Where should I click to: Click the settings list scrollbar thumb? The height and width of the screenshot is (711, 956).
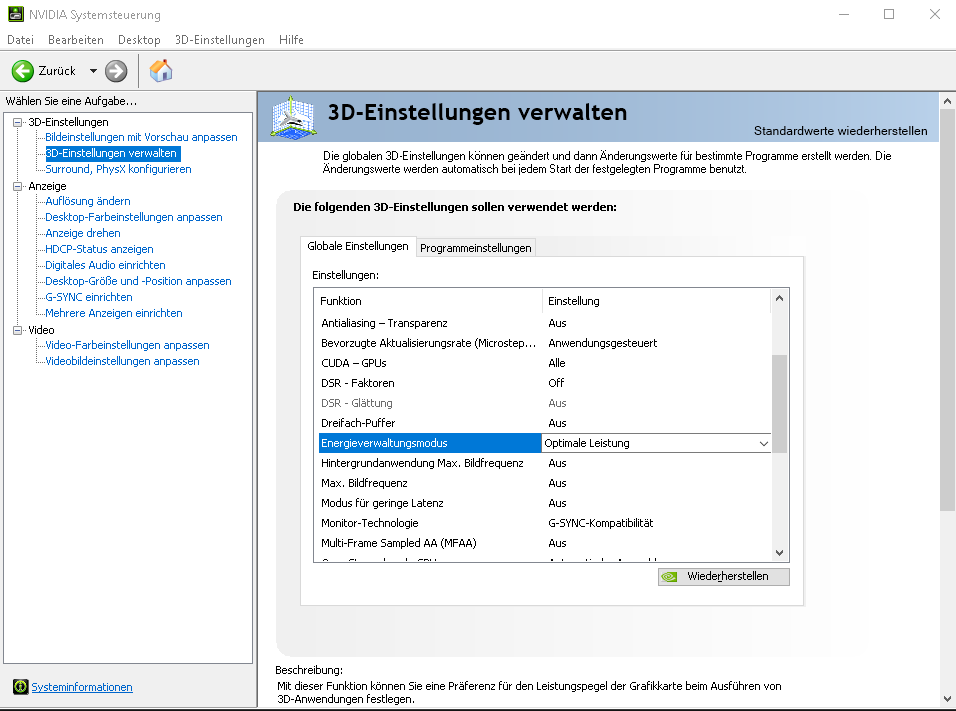click(779, 404)
